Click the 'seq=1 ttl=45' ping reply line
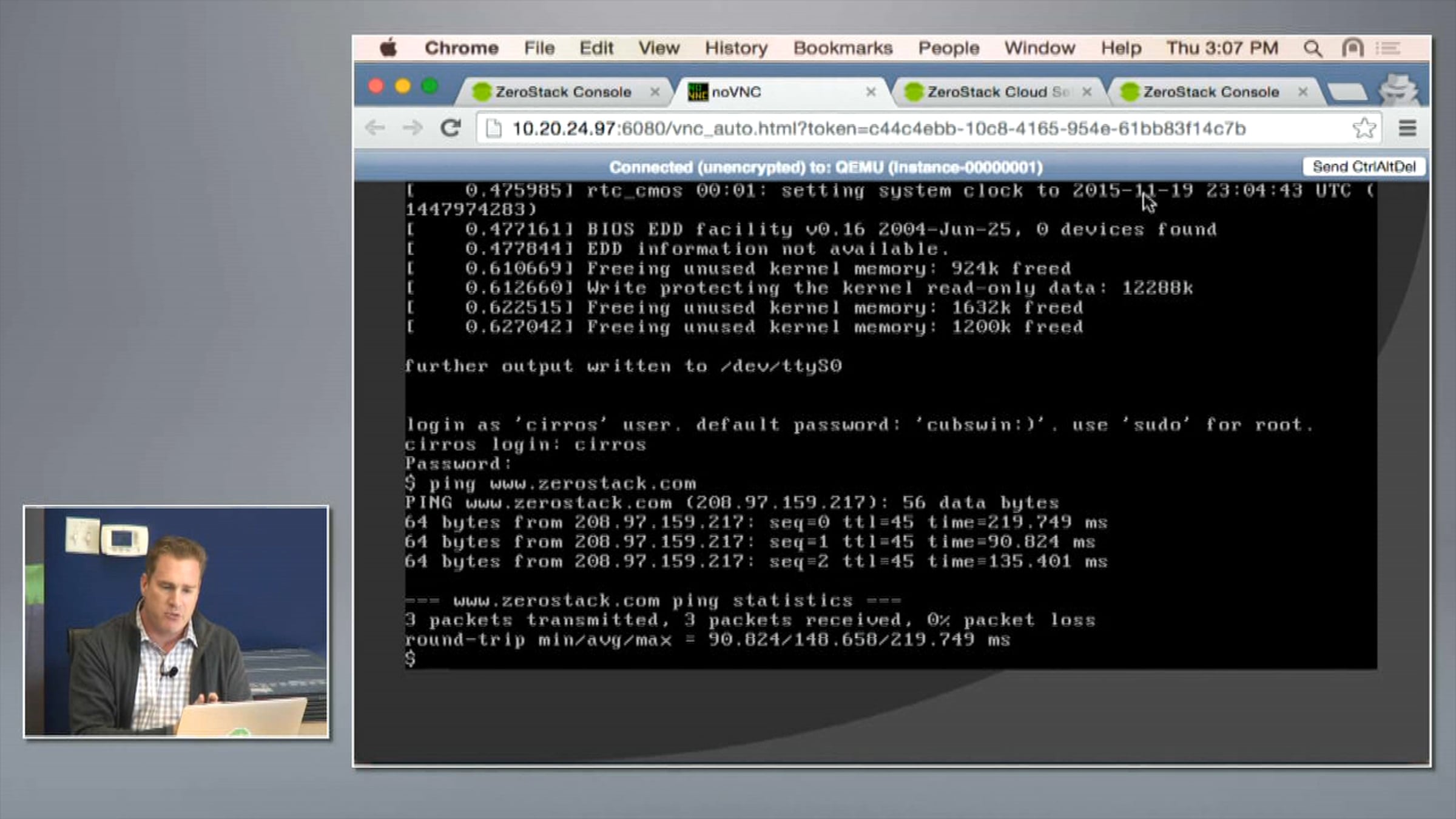The image size is (1456, 819). point(750,542)
